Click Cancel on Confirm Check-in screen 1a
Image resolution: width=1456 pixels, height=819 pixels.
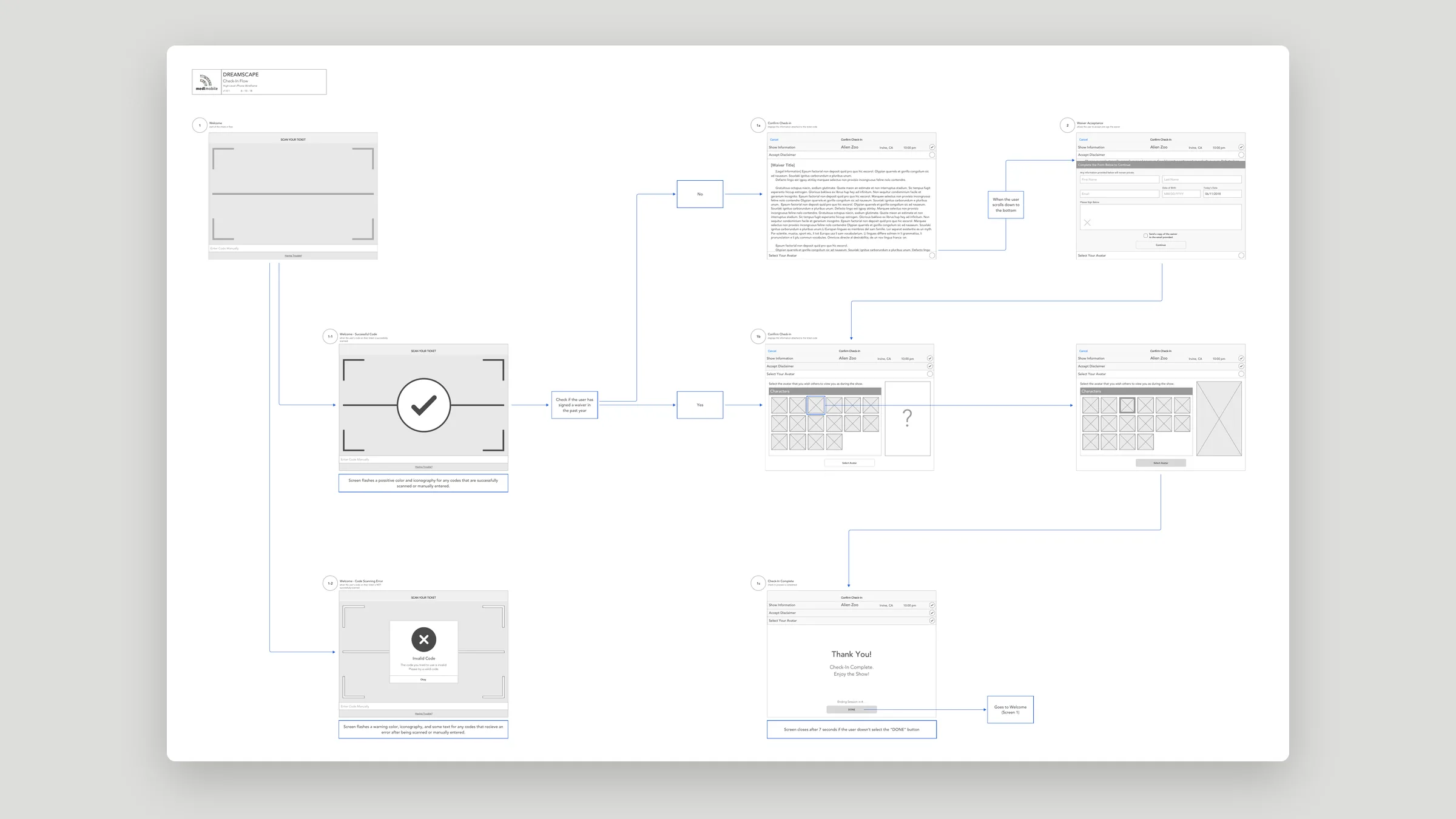(774, 140)
